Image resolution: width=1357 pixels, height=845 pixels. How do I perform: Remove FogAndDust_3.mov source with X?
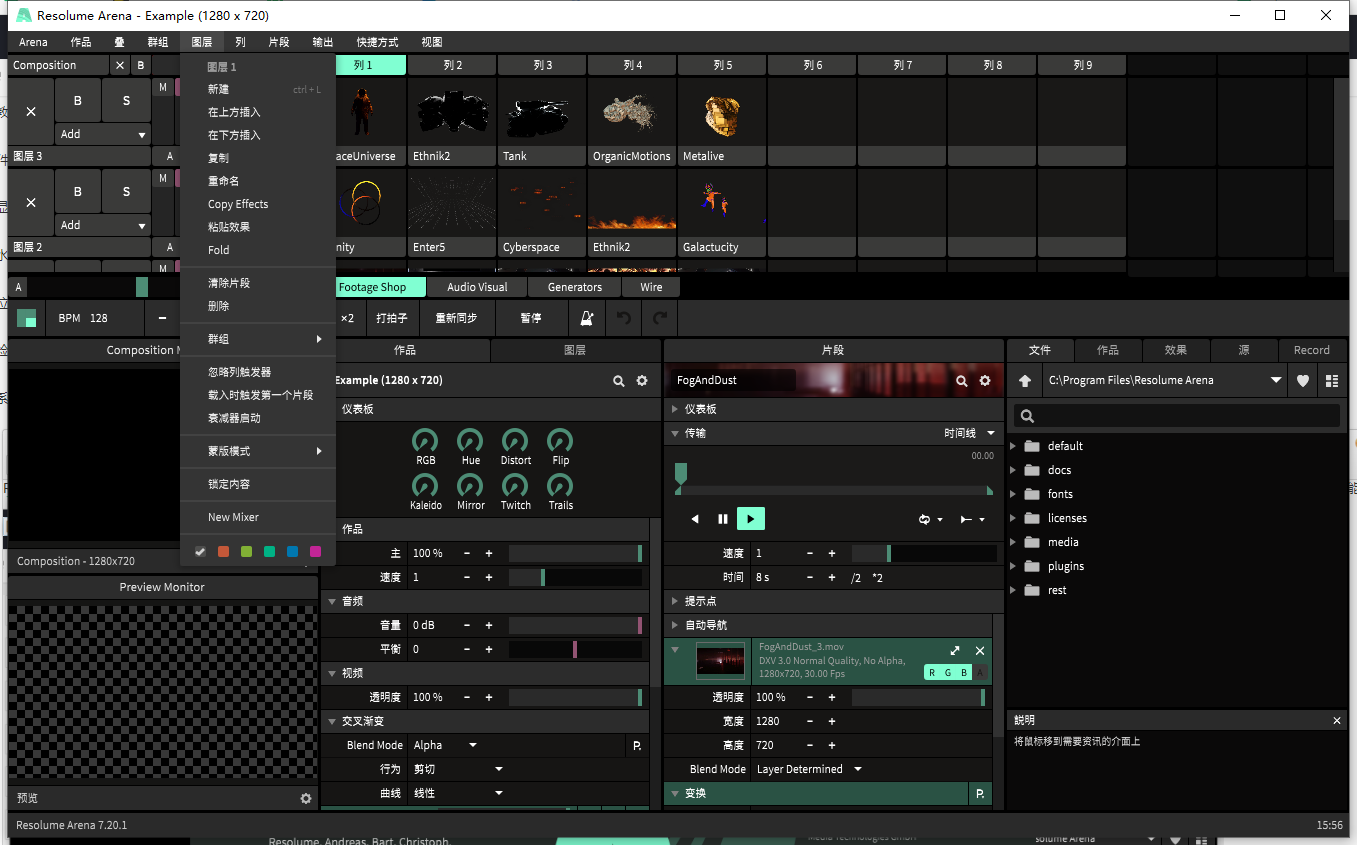pos(980,651)
